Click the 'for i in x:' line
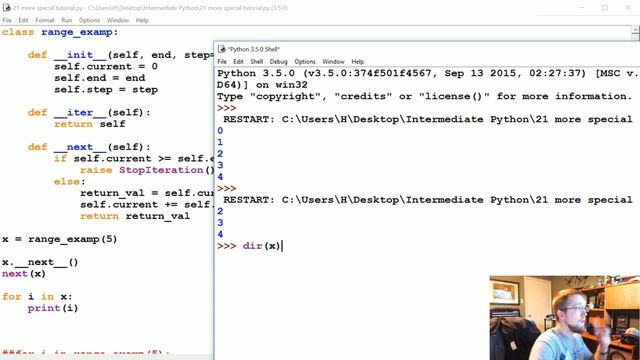The image size is (640, 360). coord(37,296)
